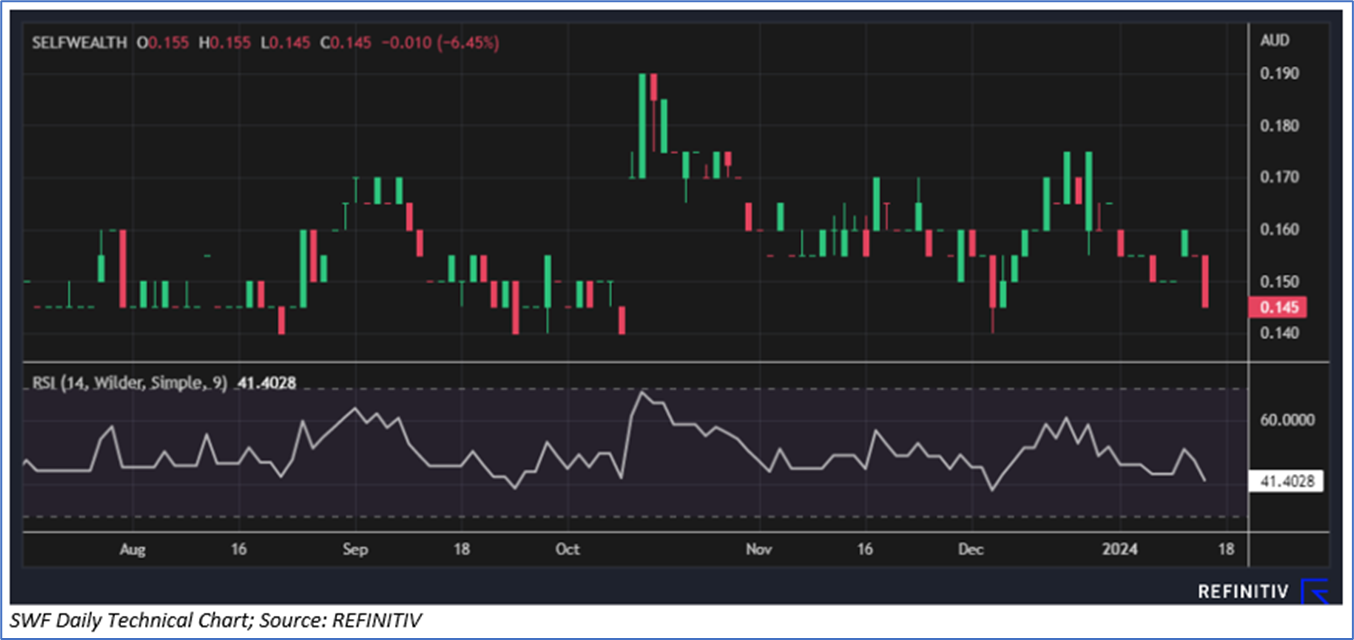Click the 0.180 price axis label
The image size is (1354, 640).
1281,126
